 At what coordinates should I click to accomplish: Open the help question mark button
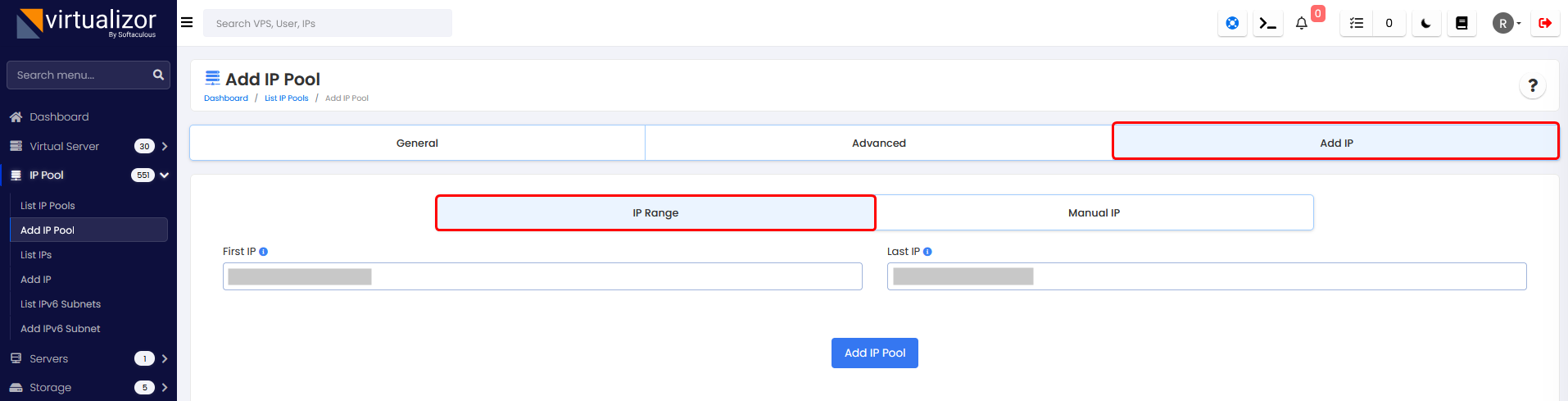tap(1532, 85)
